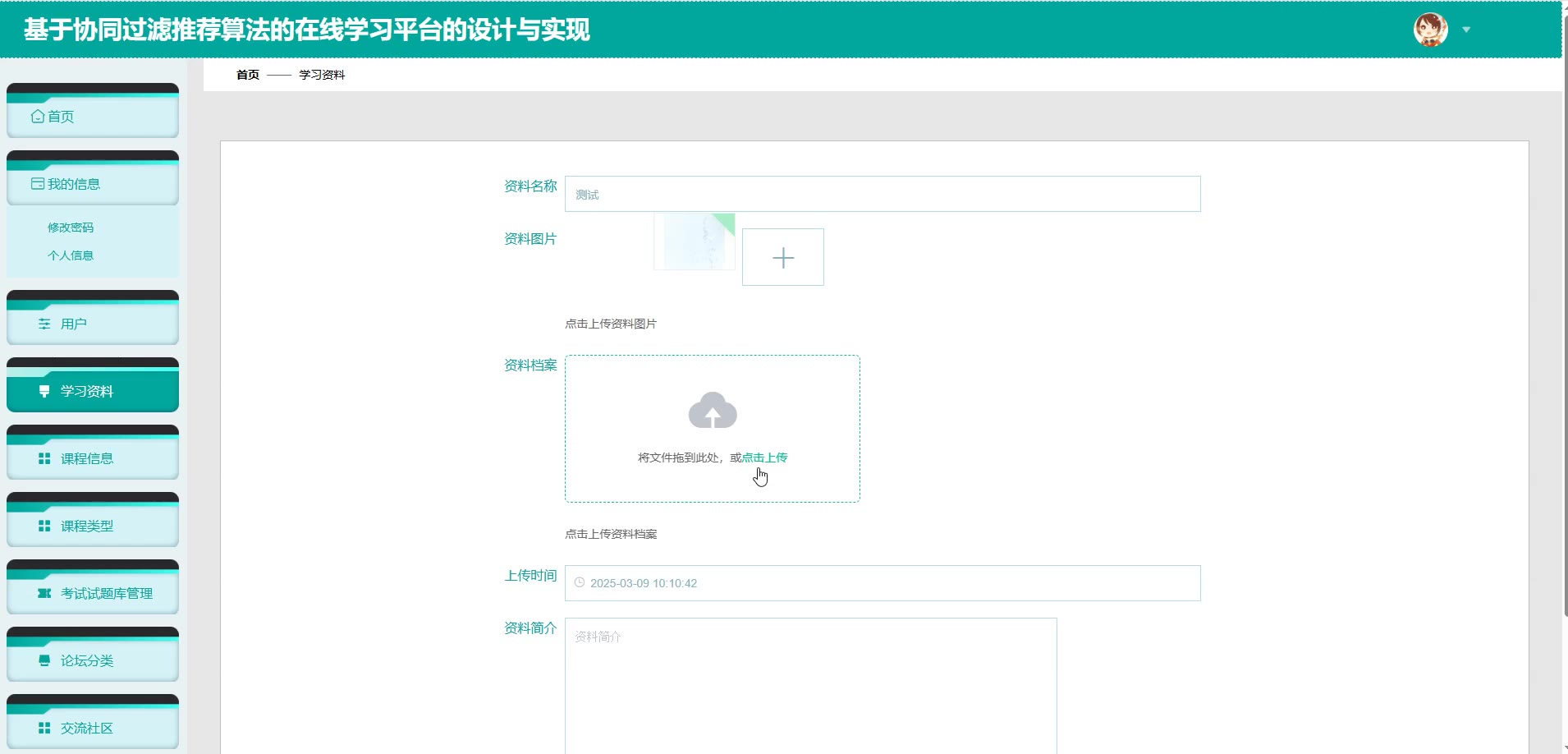The height and width of the screenshot is (754, 1568).
Task: Open the user avatar in header
Action: [1430, 30]
